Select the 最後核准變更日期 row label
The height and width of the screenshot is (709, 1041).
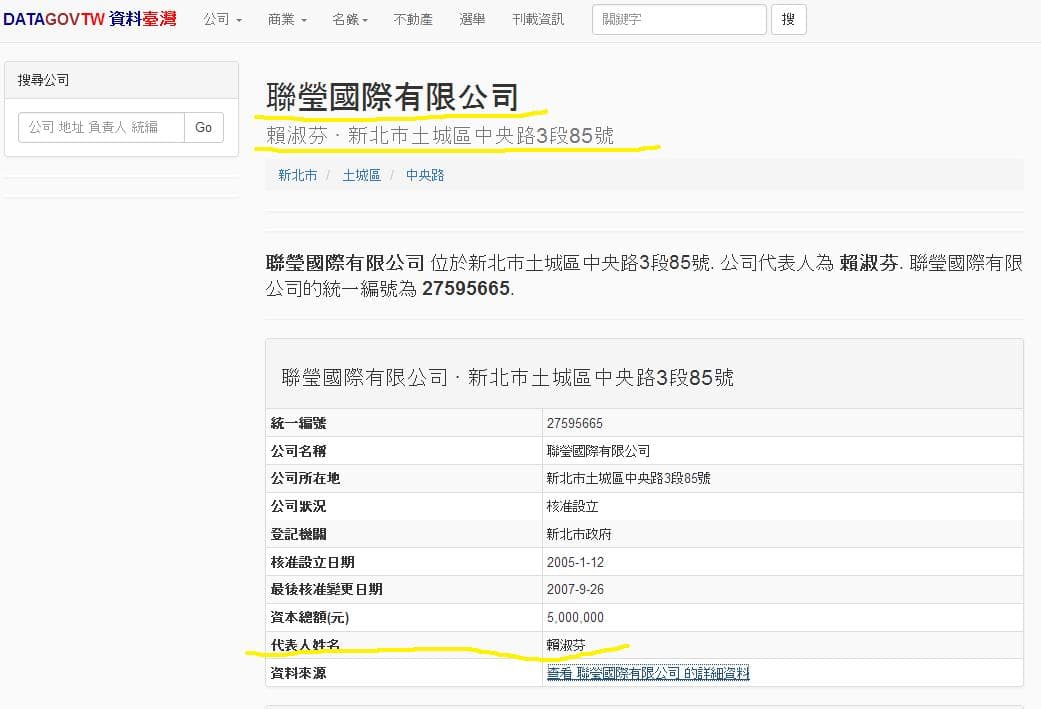pyautogui.click(x=327, y=590)
